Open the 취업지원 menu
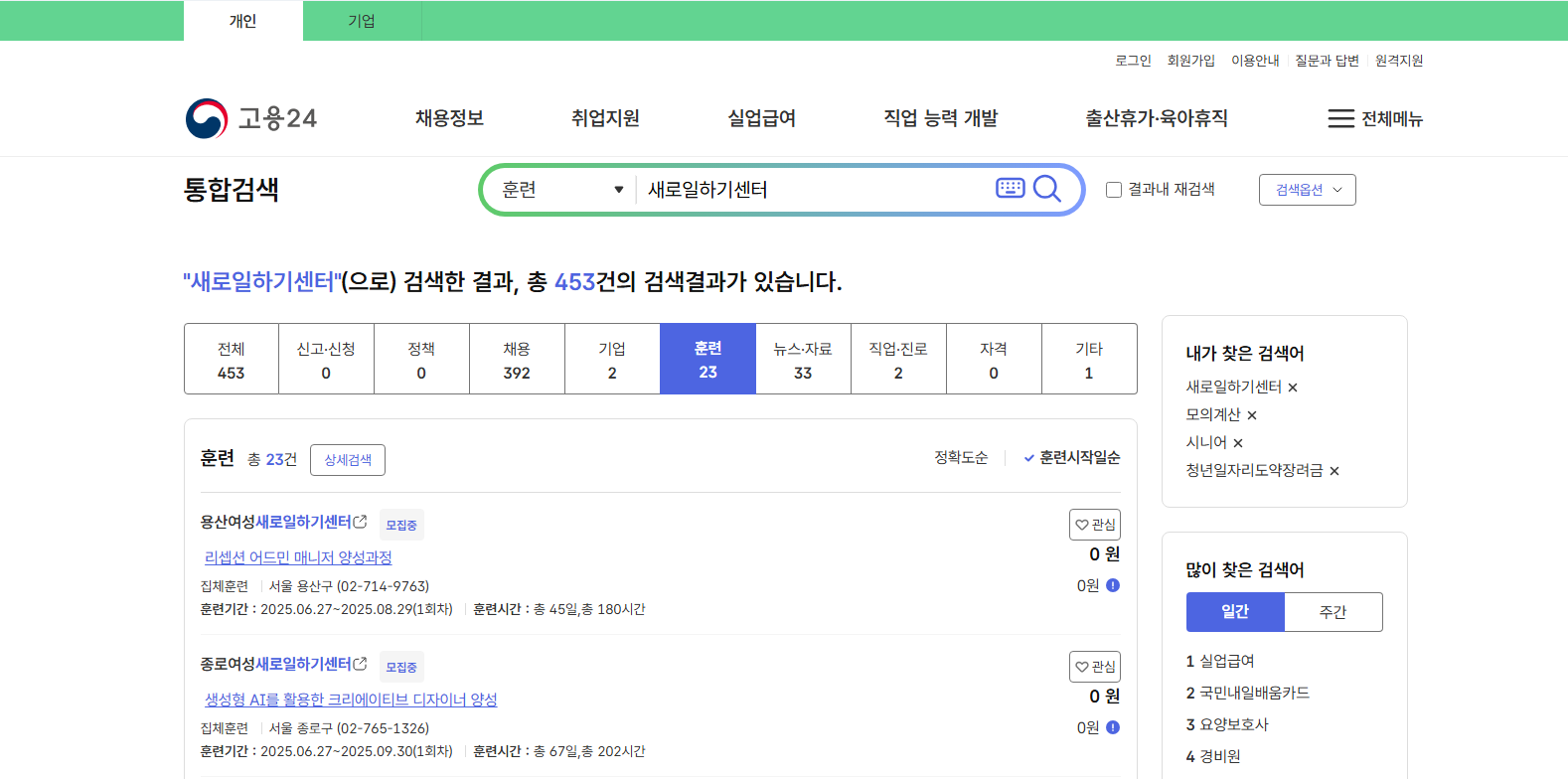 coord(605,118)
